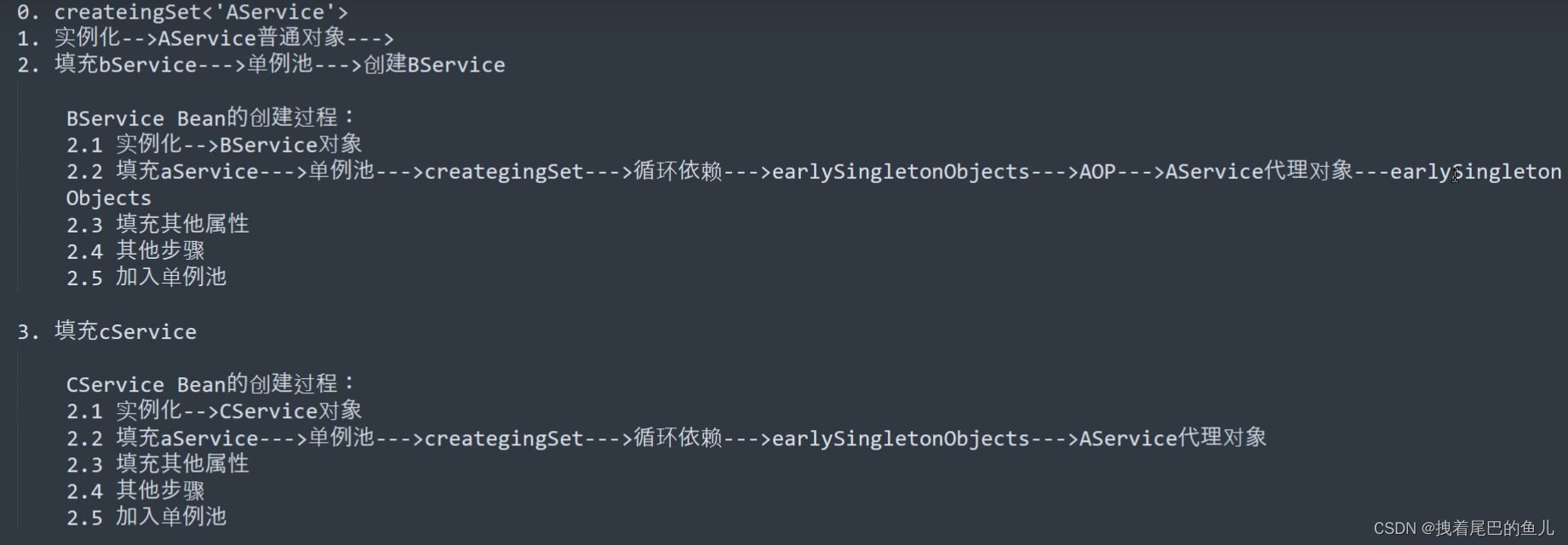Click the wrapped word "Objects"

tap(109, 198)
